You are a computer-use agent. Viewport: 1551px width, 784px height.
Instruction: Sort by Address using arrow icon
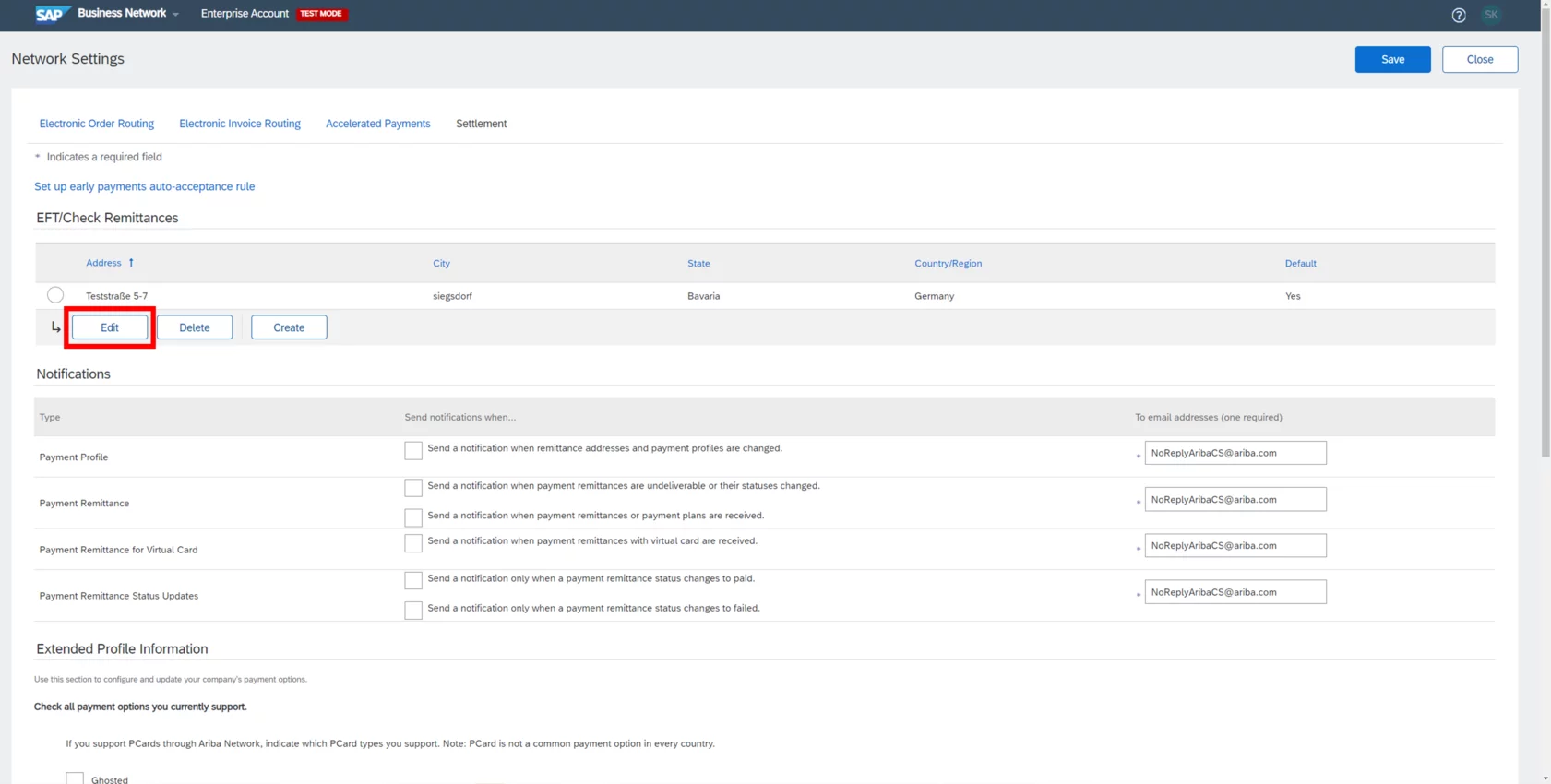pyautogui.click(x=131, y=263)
